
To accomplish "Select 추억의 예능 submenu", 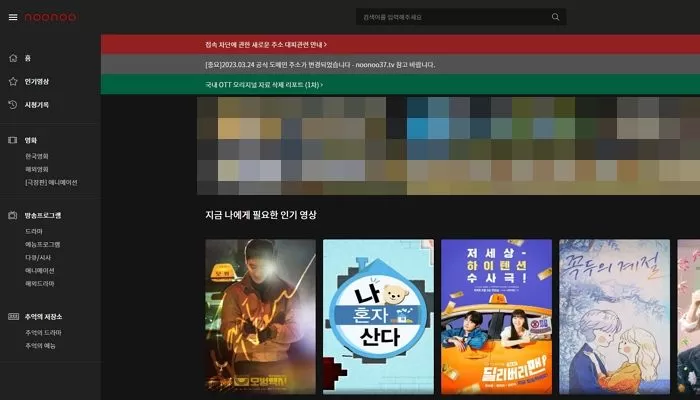I will [x=40, y=346].
